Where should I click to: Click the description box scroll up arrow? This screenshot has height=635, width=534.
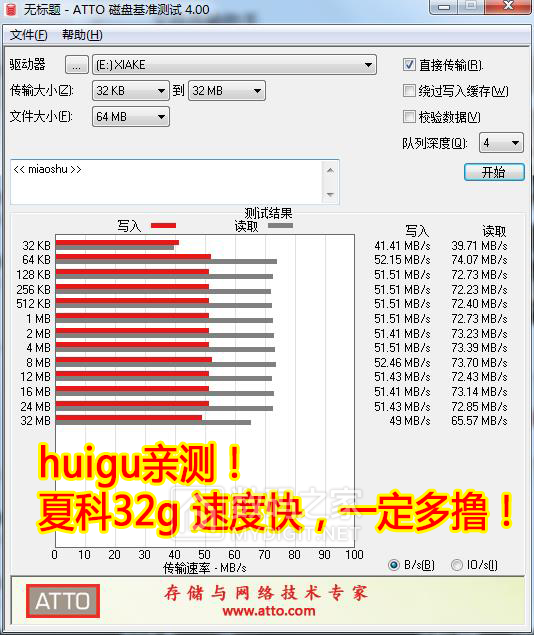[x=330, y=170]
